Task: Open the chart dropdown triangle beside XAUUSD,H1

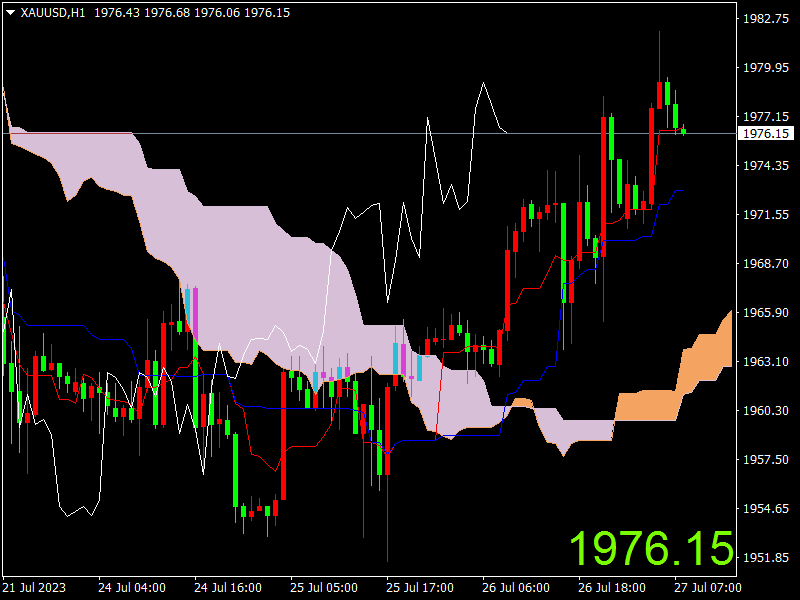Action: pos(10,13)
